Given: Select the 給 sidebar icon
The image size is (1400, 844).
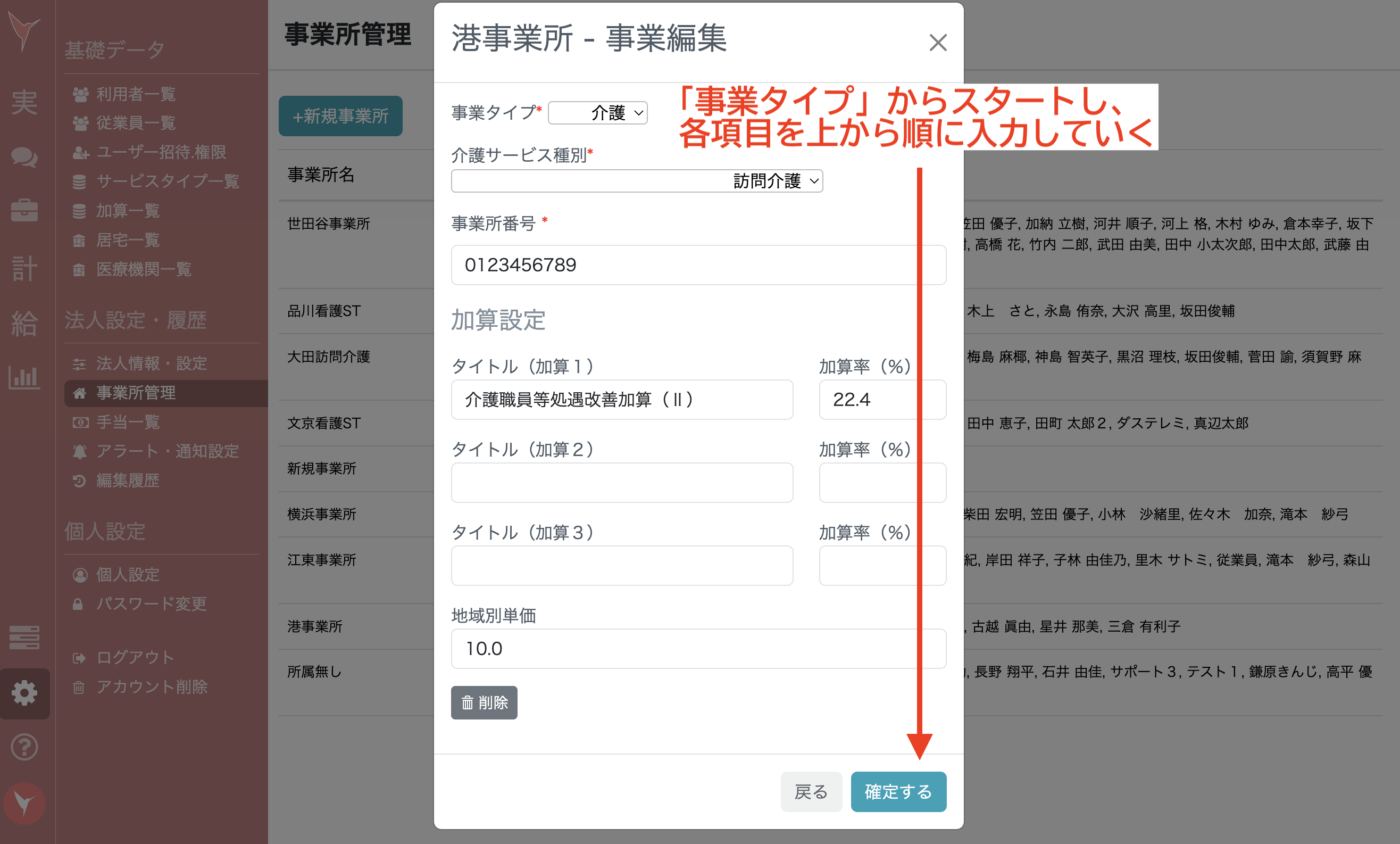Looking at the screenshot, I should 25,324.
